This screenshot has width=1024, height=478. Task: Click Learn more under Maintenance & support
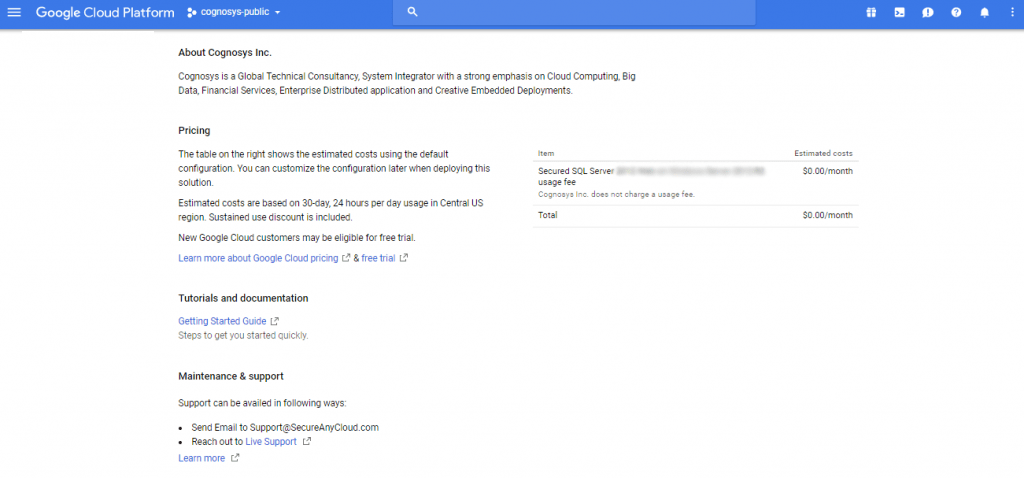(x=201, y=458)
